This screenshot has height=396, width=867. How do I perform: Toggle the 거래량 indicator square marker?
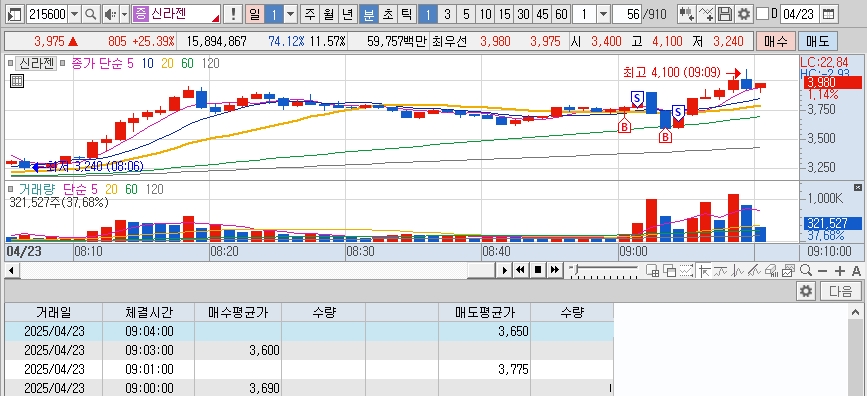11,189
